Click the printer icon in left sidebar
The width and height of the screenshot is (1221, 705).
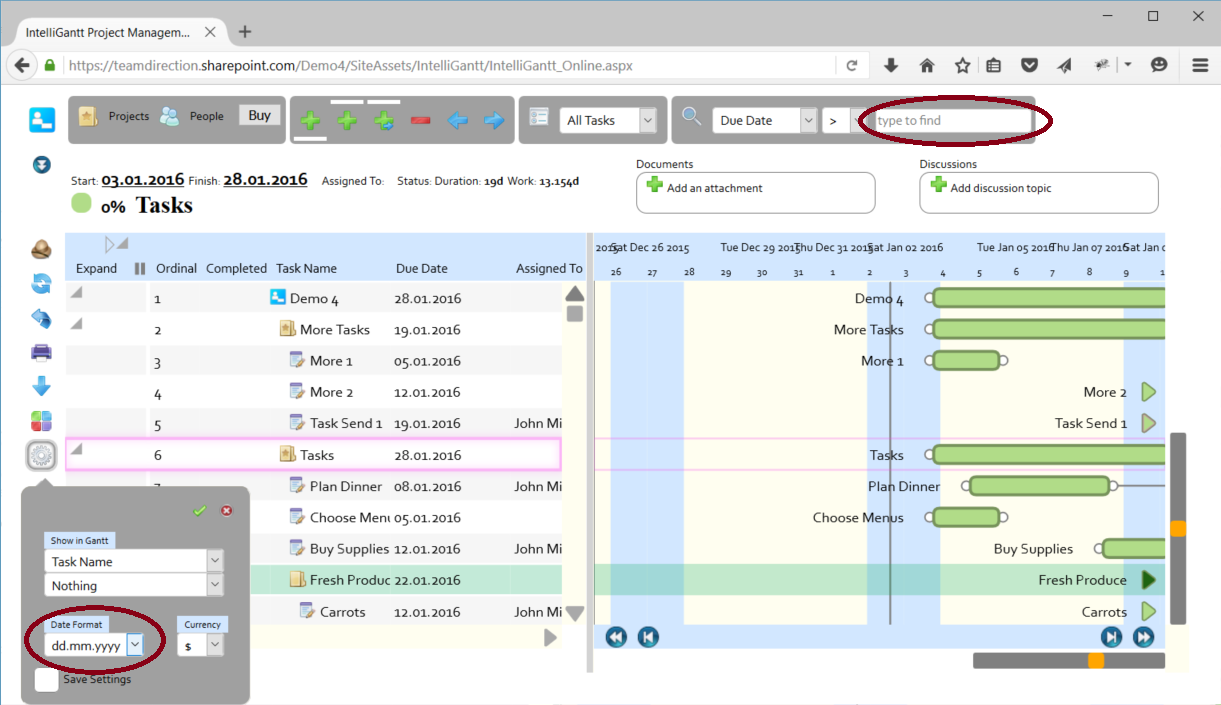click(41, 352)
